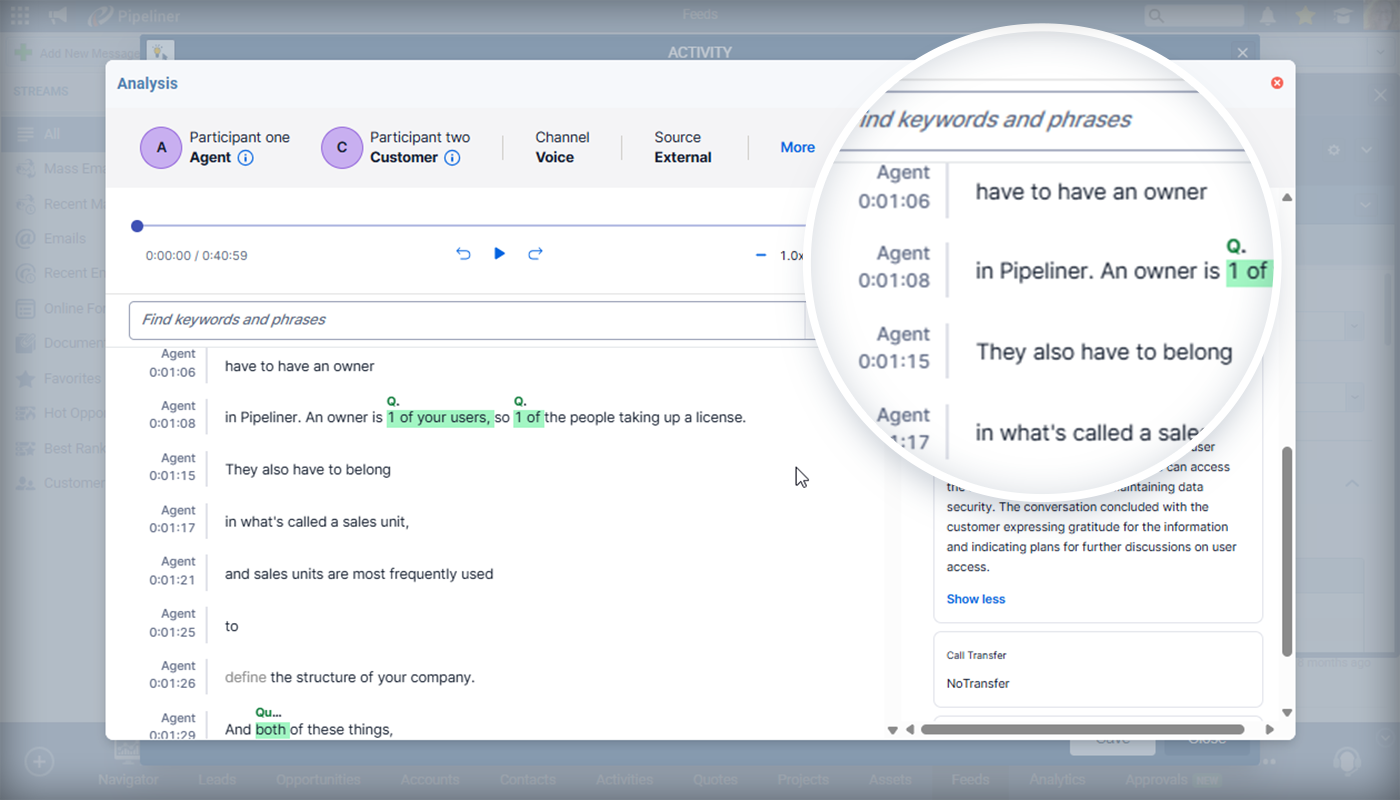The image size is (1400, 800).
Task: Click the rewind arrow in the audio player
Action: pos(463,254)
